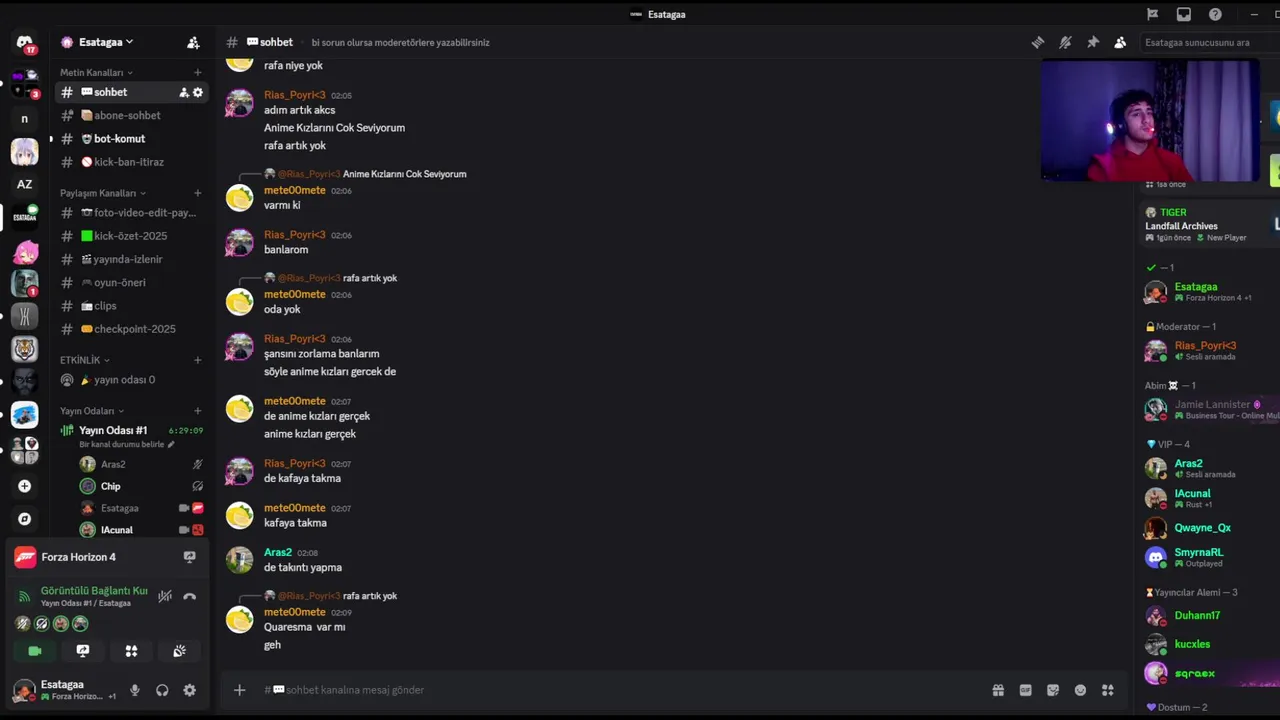
Task: Collapse the Paylaşım Kanalları category
Action: pos(98,193)
